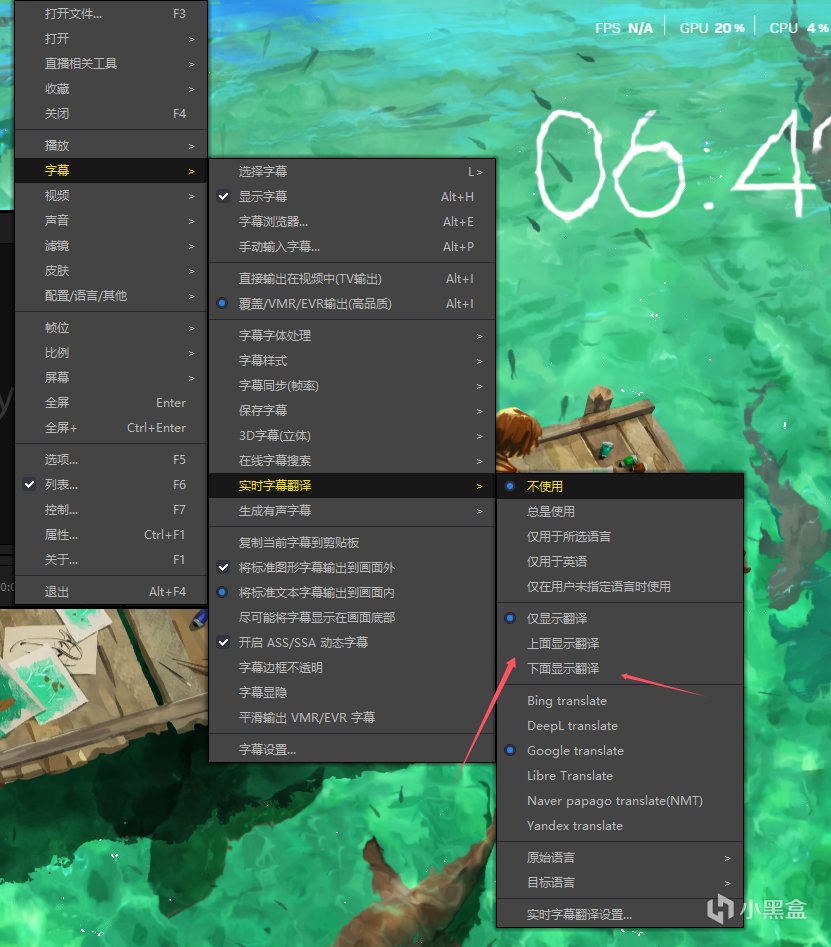Click 退出 to quit player
The image size is (831, 947).
[x=111, y=592]
